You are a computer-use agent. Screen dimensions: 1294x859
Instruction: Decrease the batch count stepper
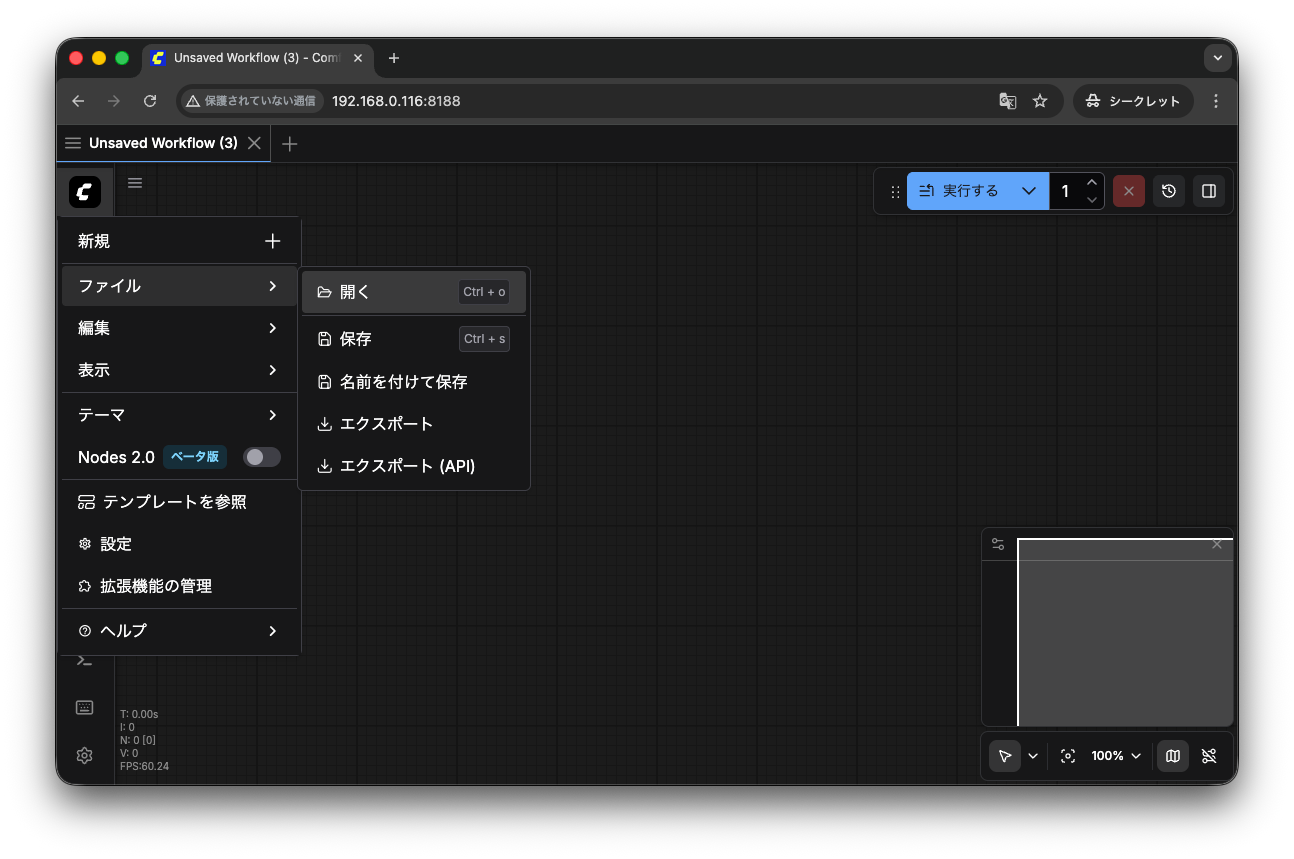pyautogui.click(x=1092, y=200)
